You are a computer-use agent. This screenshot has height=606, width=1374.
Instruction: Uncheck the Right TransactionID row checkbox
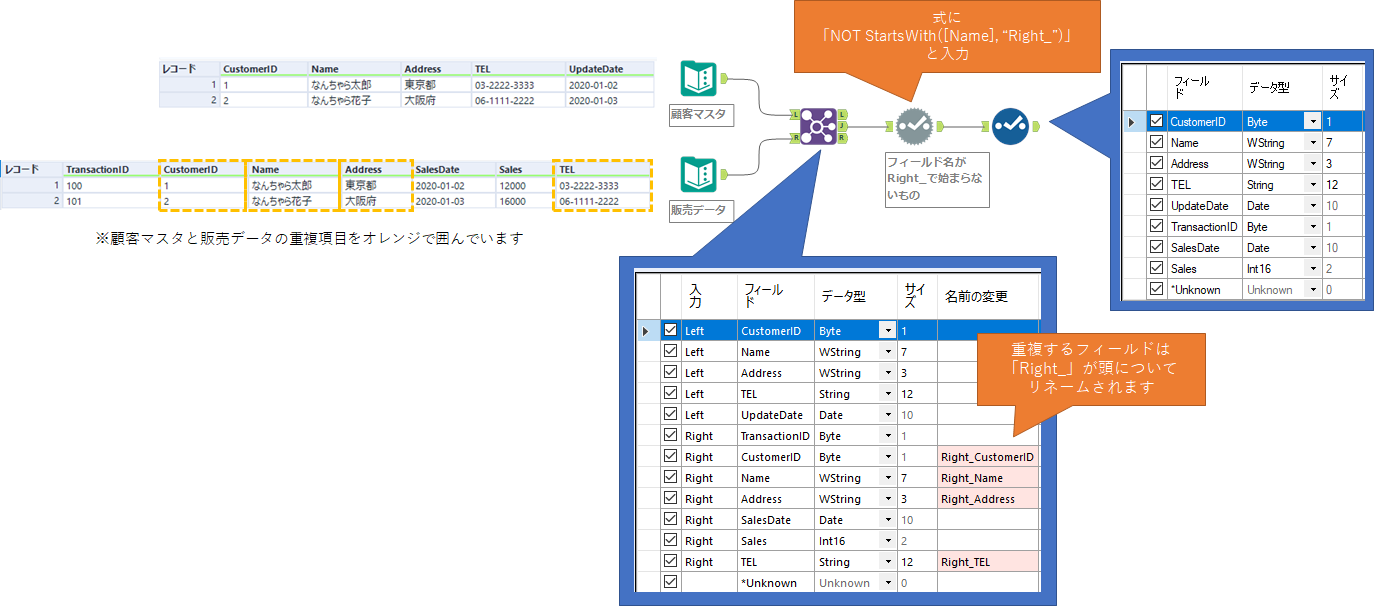670,436
